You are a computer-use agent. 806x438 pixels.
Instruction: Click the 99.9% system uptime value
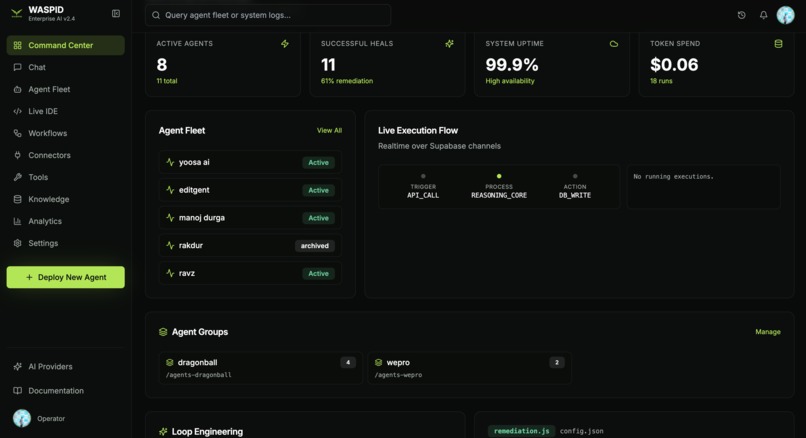click(512, 65)
